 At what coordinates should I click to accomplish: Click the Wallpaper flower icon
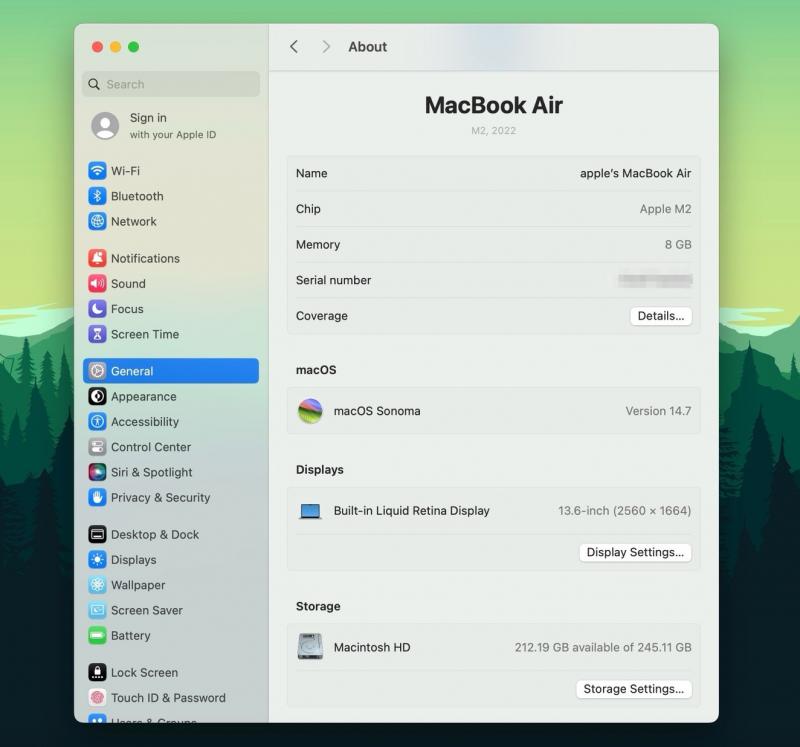point(97,585)
